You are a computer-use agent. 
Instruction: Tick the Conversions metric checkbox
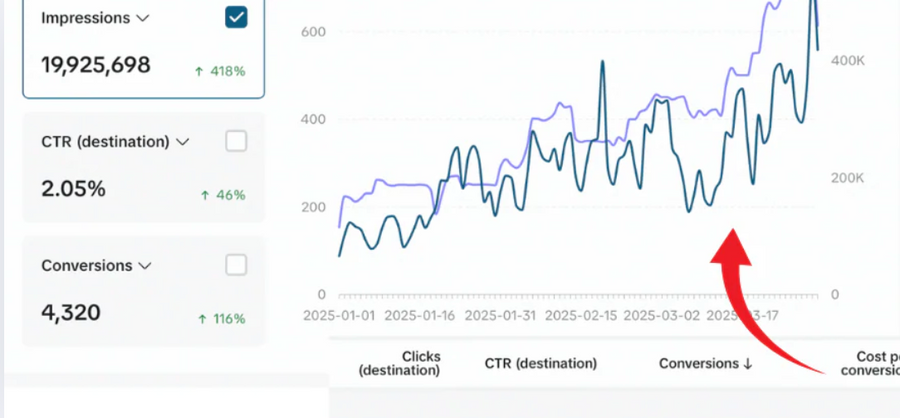click(236, 265)
